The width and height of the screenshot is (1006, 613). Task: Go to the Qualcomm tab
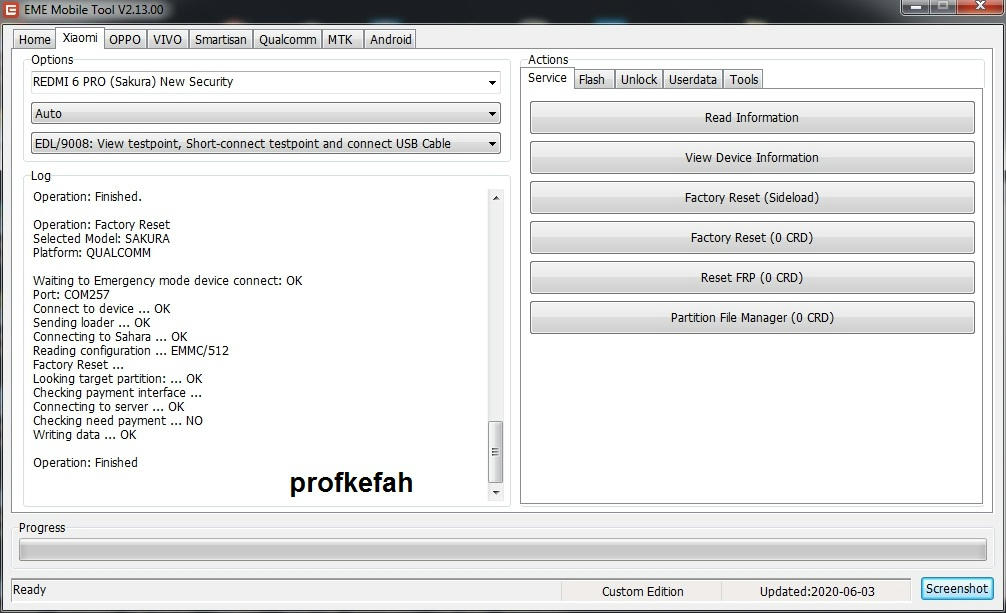pyautogui.click(x=287, y=39)
